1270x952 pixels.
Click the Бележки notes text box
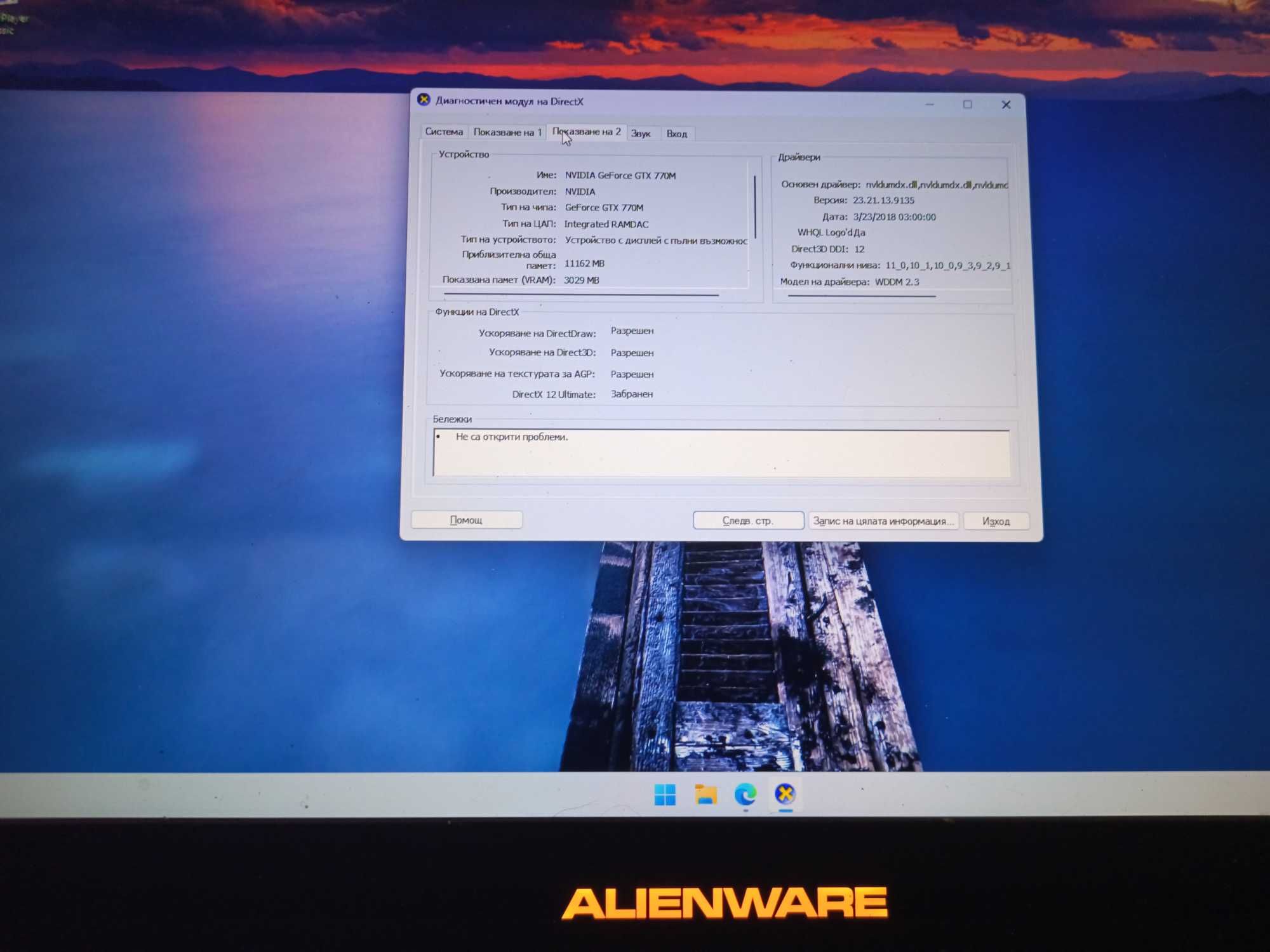tap(721, 453)
